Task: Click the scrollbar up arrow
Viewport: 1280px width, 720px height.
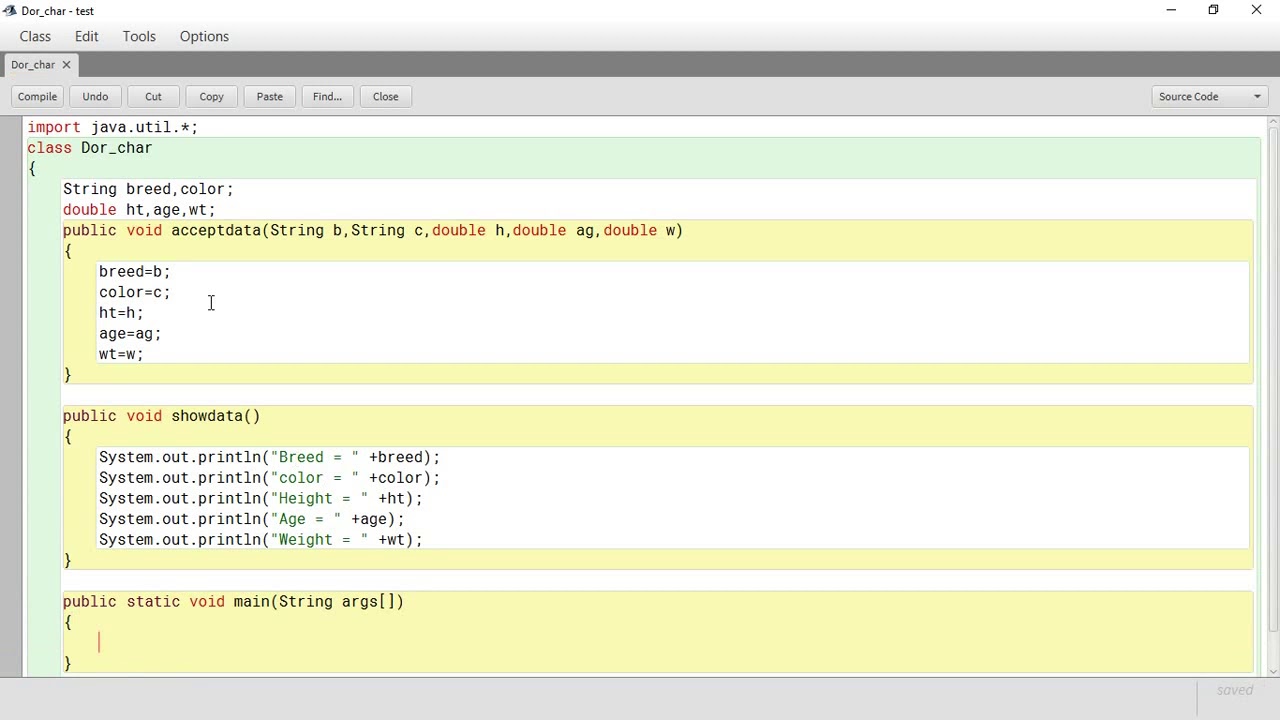Action: 1273,122
